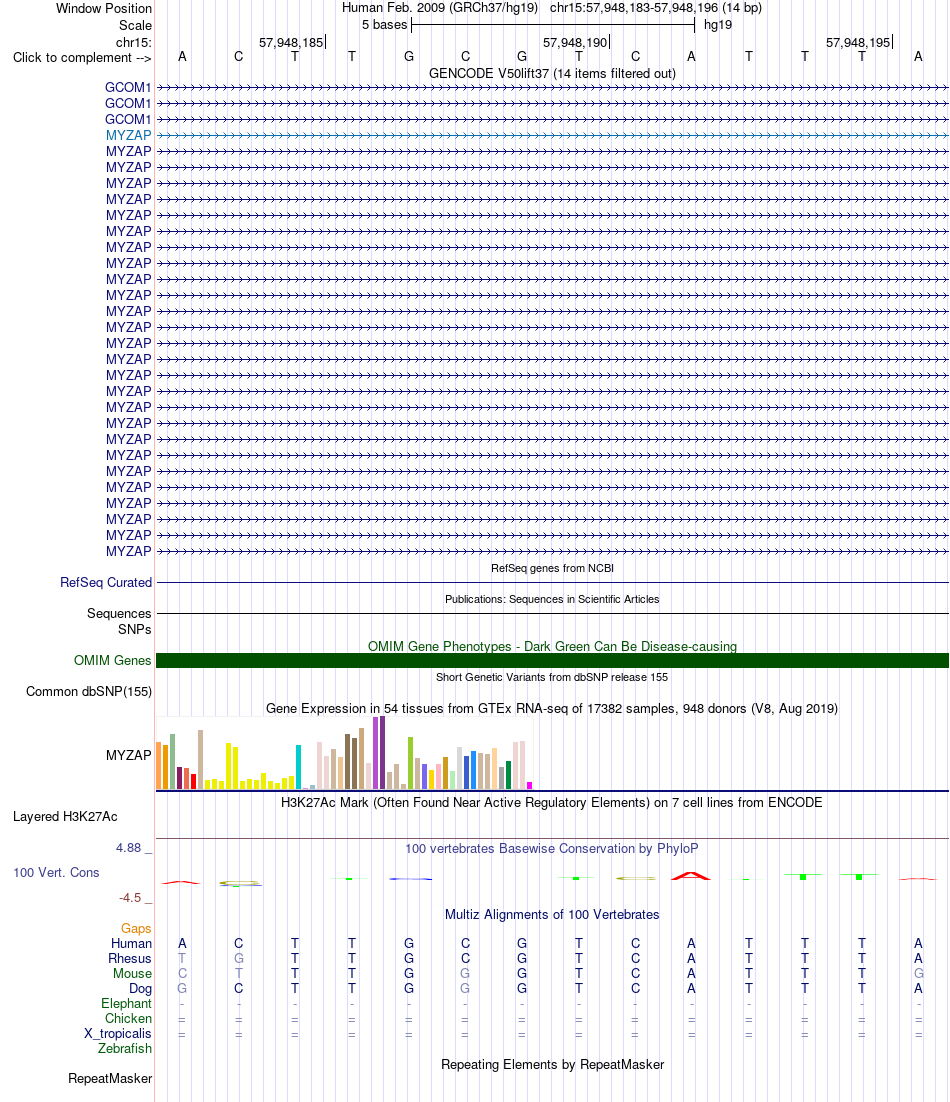Viewport: 950px width, 1102px height.
Task: Click the 4.88 PhyloP axis value
Action: pyautogui.click(x=129, y=848)
